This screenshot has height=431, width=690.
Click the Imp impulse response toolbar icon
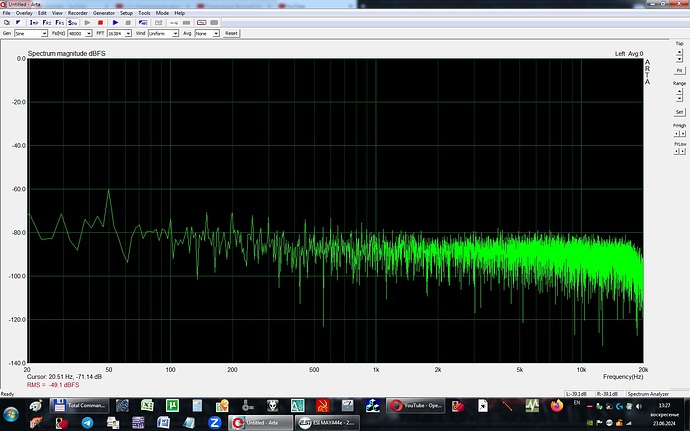point(34,22)
